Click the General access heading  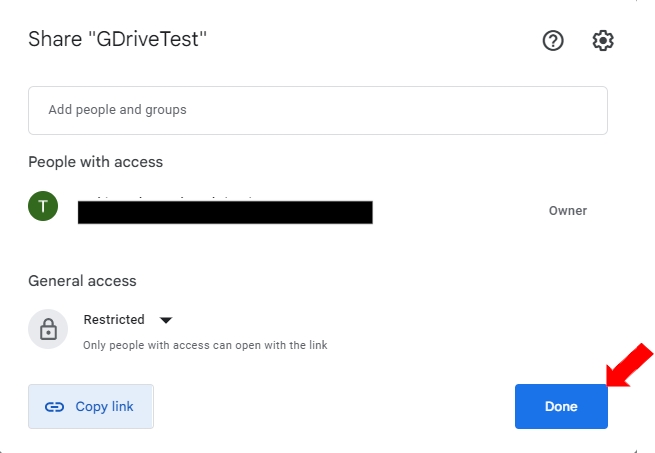[x=82, y=281]
